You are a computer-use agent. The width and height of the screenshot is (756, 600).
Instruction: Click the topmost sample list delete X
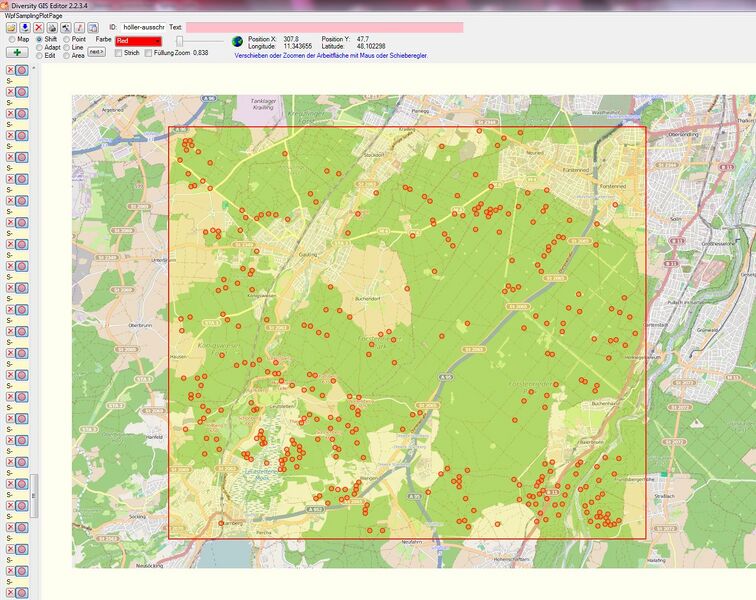[10, 70]
